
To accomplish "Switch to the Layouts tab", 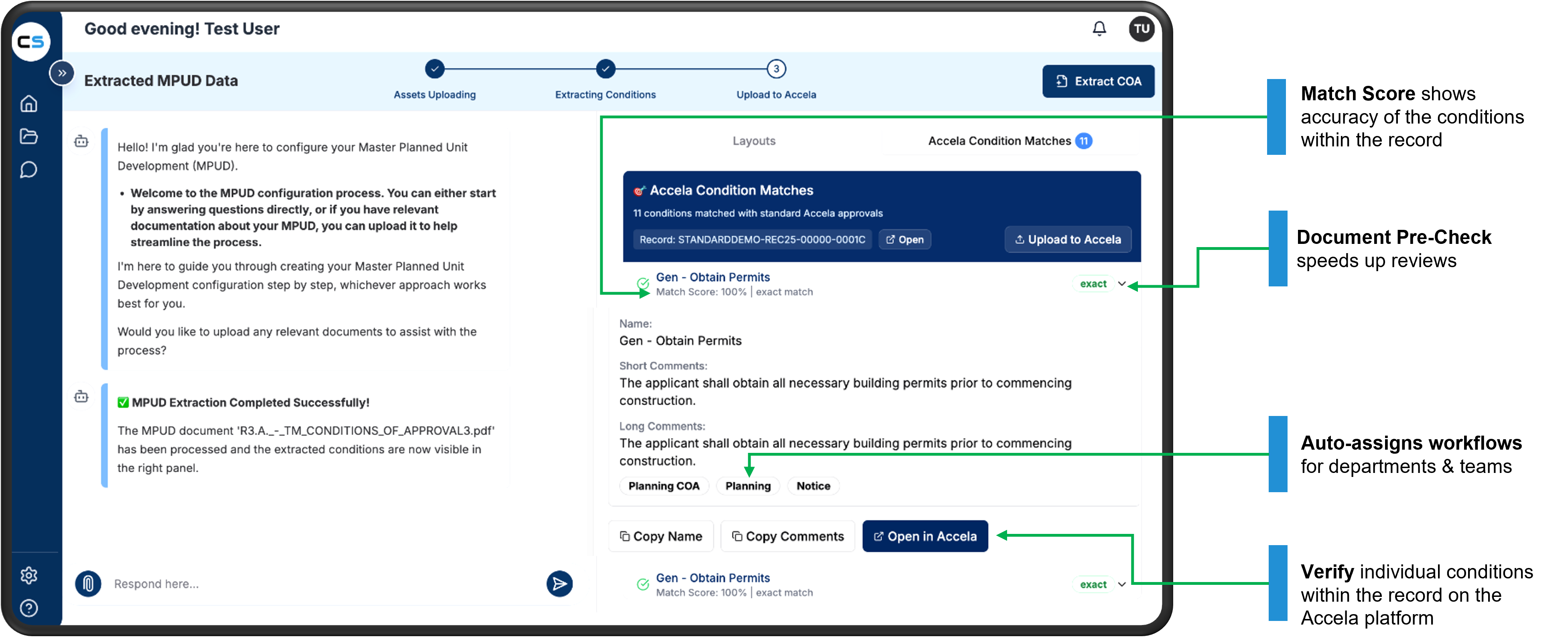I will coord(754,141).
